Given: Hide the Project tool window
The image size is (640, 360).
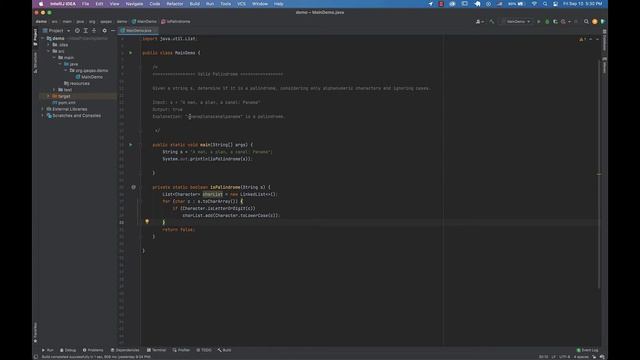Looking at the screenshot, I should 113,31.
